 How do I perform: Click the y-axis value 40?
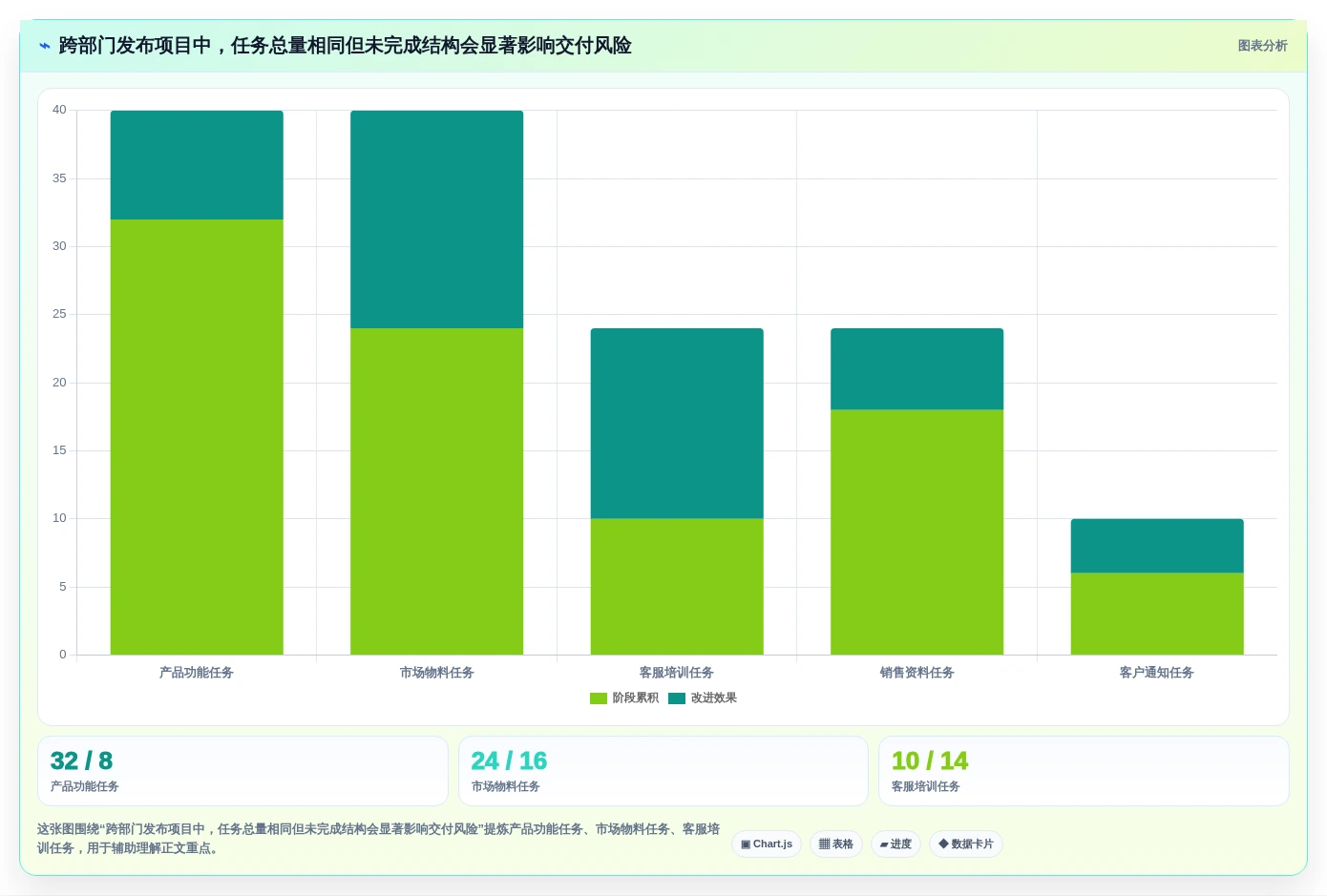[59, 110]
